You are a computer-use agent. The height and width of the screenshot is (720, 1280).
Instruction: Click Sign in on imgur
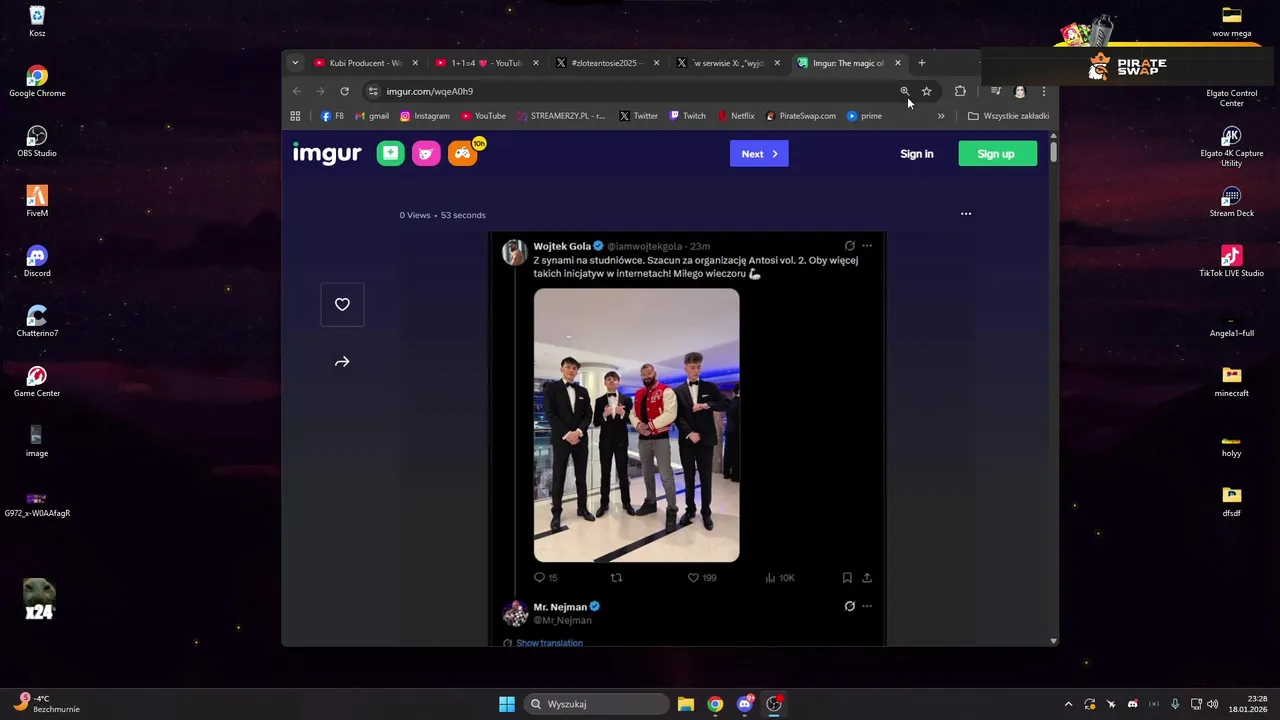(916, 154)
